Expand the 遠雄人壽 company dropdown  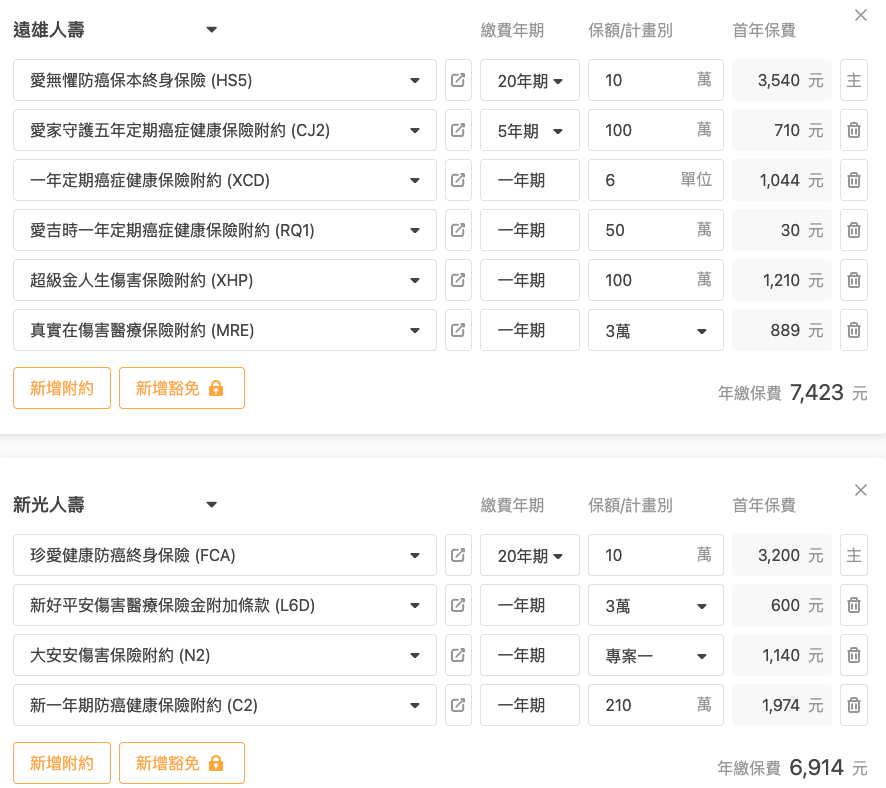[x=211, y=30]
